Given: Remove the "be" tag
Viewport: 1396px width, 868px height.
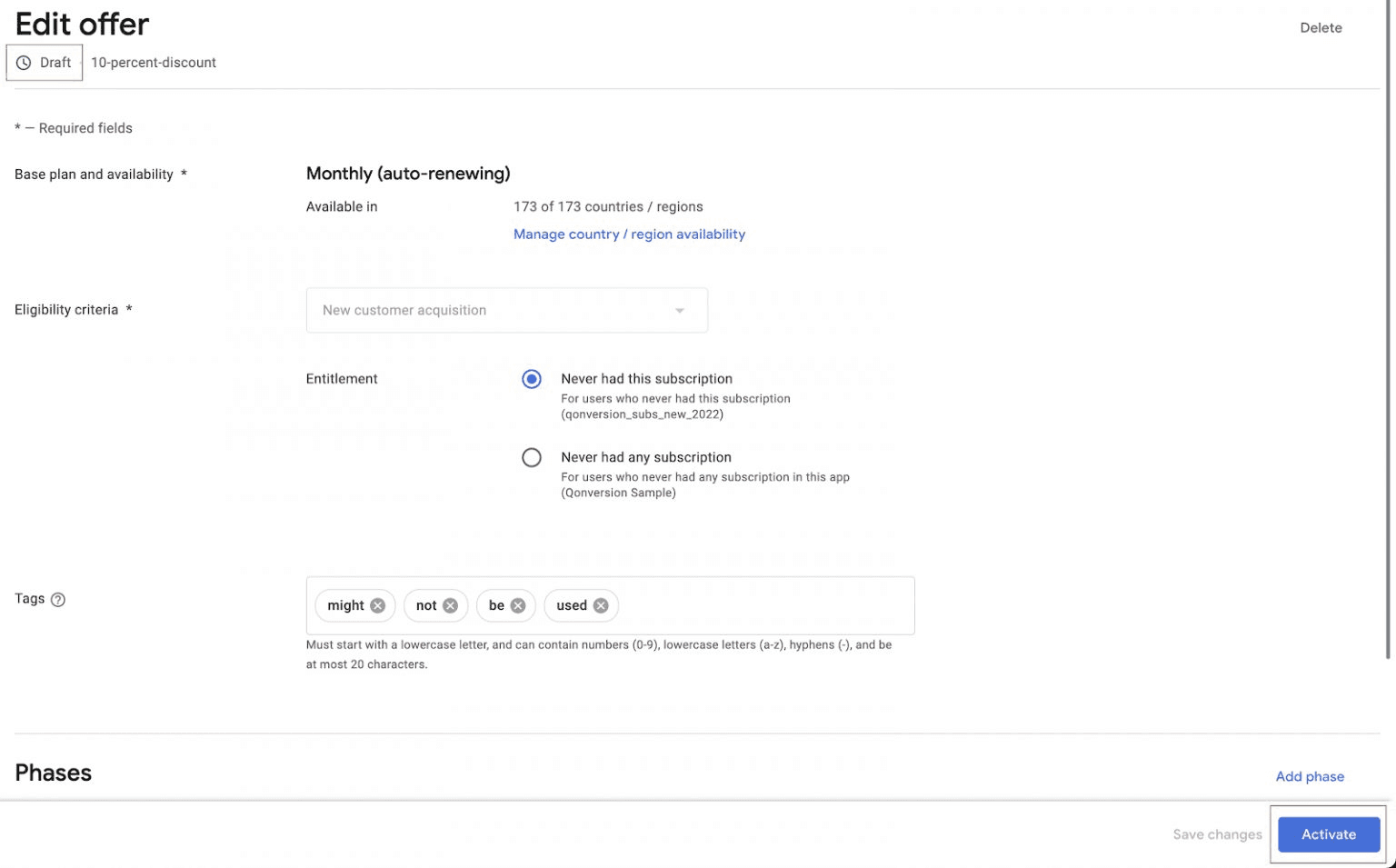Looking at the screenshot, I should tap(516, 605).
